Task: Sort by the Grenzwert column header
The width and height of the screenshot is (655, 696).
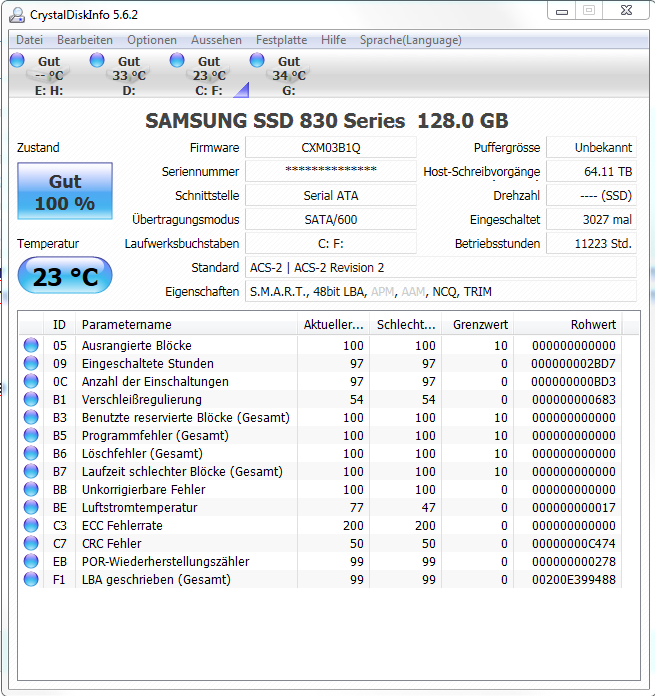Action: (x=478, y=324)
